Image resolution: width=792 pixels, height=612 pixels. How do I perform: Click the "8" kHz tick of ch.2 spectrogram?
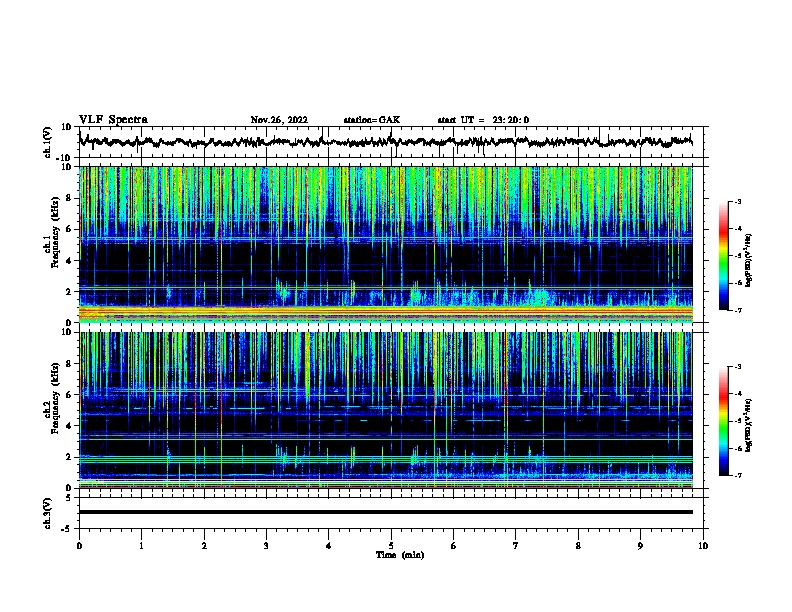pyautogui.click(x=69, y=364)
